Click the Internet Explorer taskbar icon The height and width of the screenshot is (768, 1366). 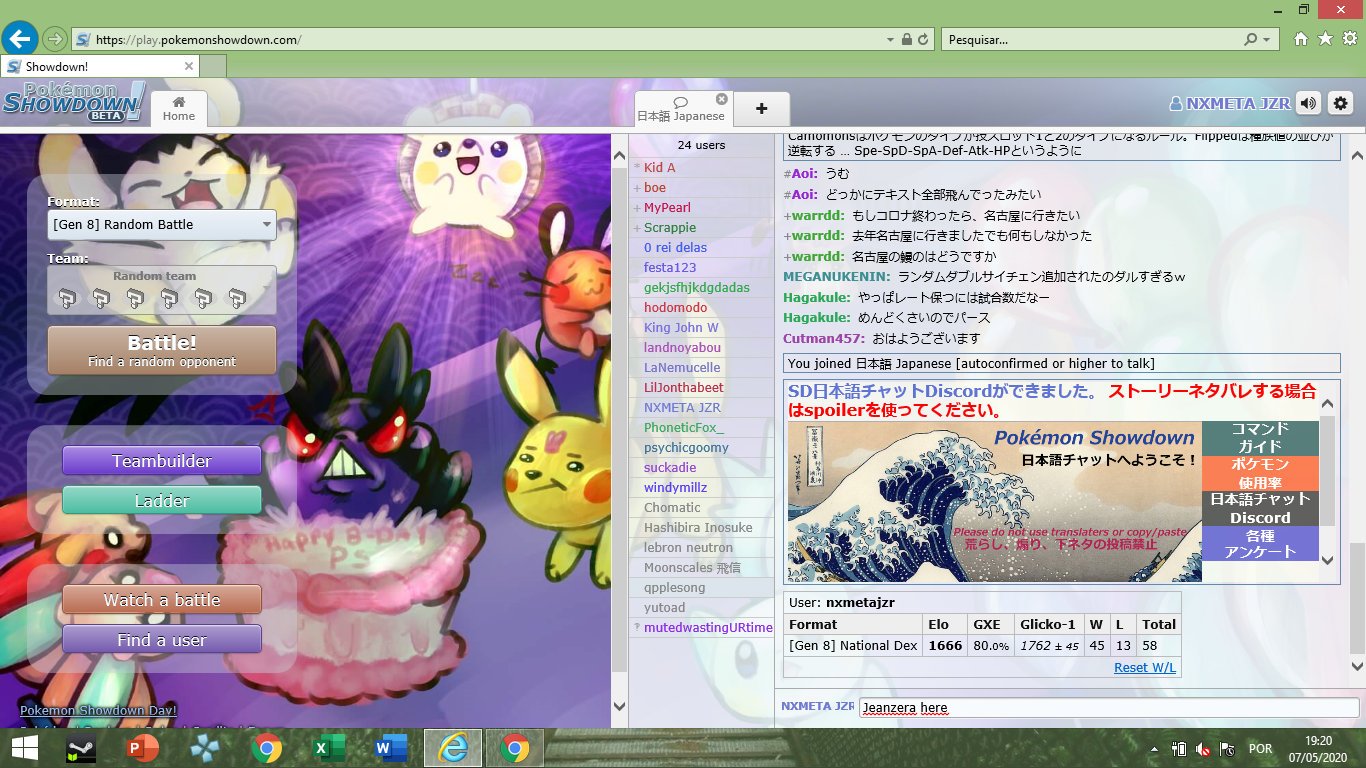(453, 748)
